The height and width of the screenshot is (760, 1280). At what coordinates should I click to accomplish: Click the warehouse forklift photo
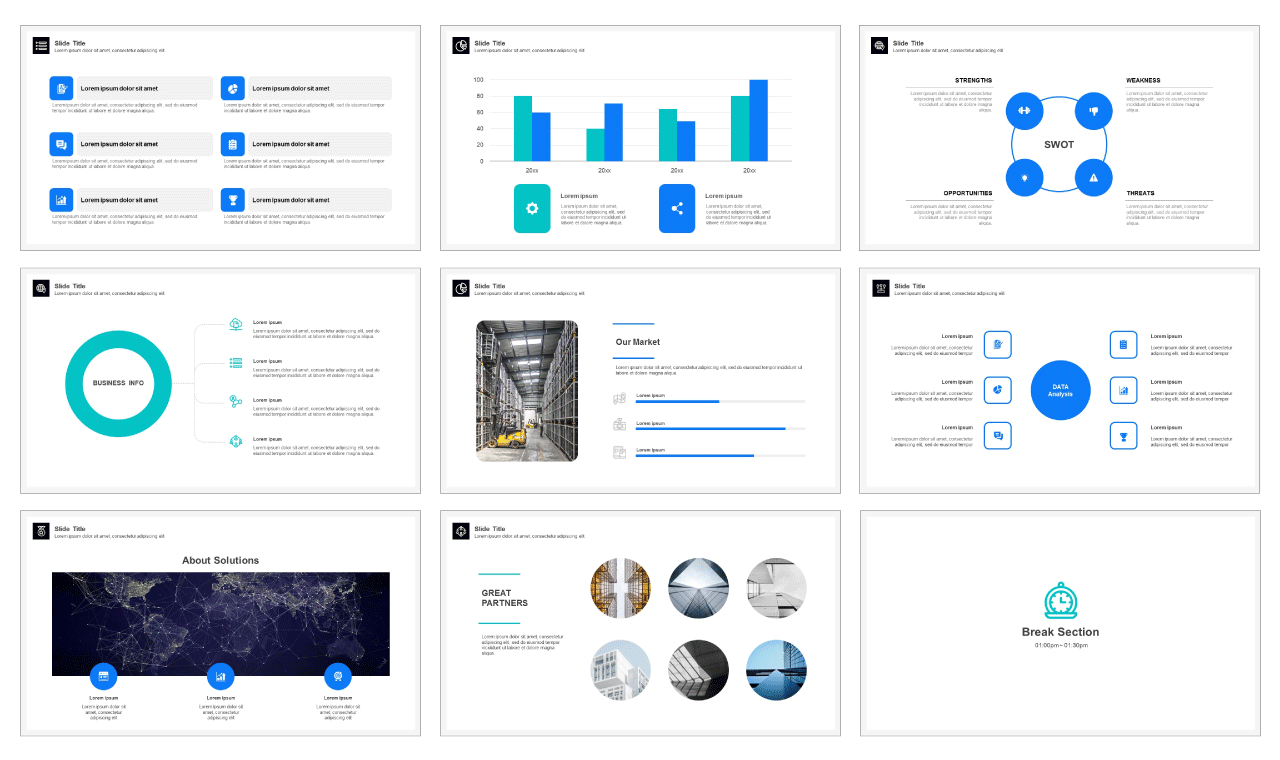tap(527, 391)
